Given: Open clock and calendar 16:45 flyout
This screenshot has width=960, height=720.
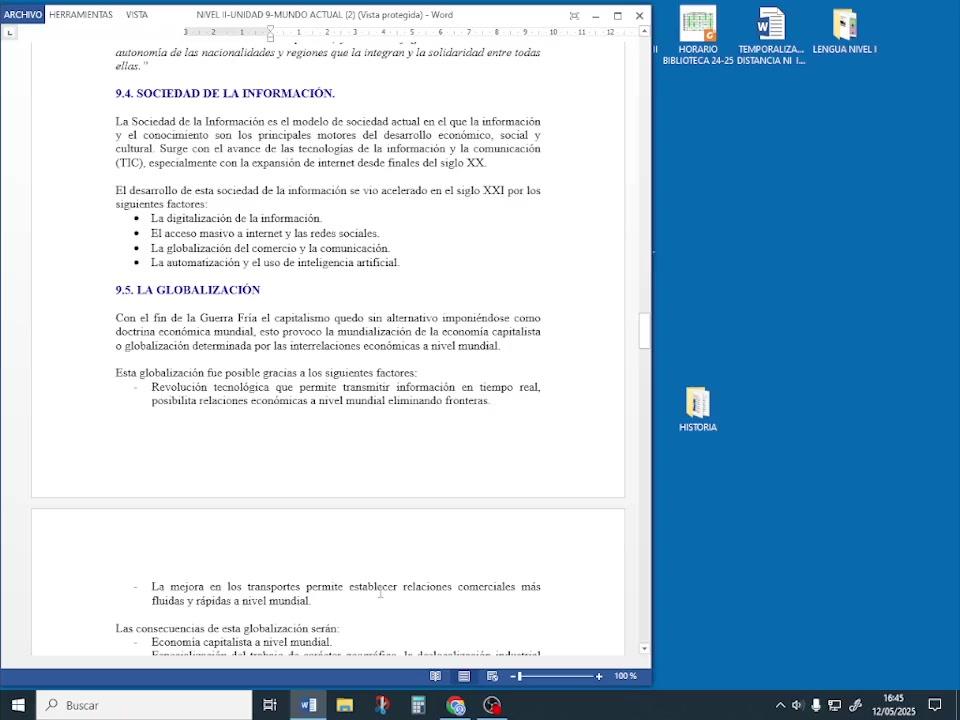Looking at the screenshot, I should (x=893, y=705).
